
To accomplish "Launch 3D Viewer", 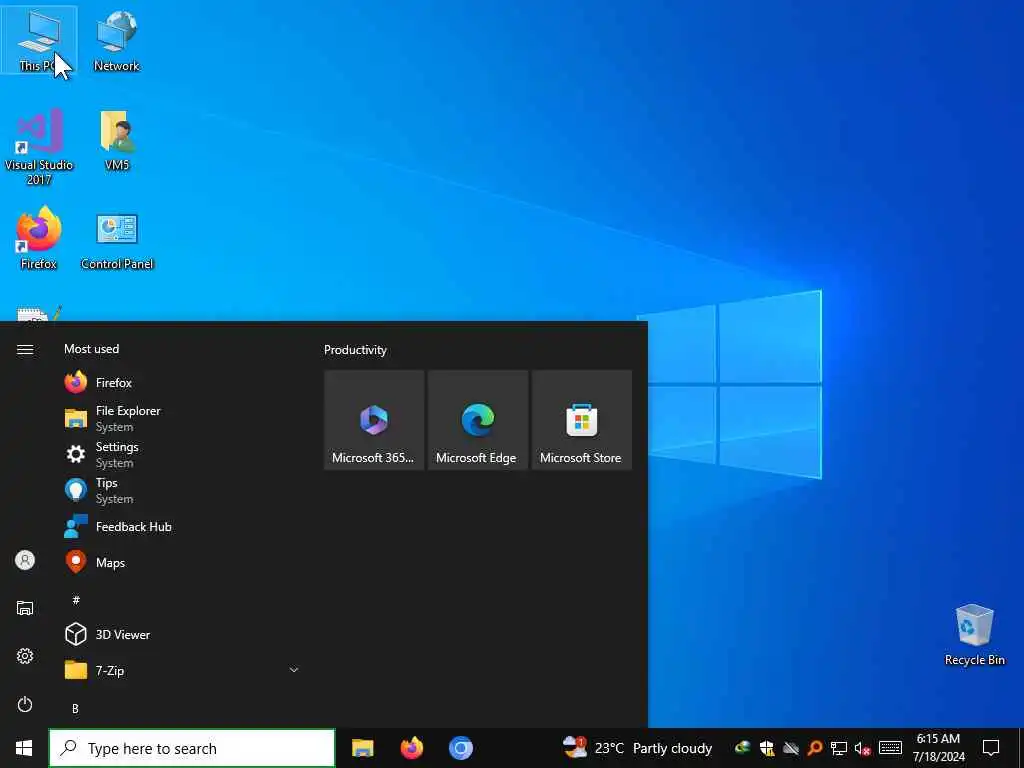I will 182,634.
